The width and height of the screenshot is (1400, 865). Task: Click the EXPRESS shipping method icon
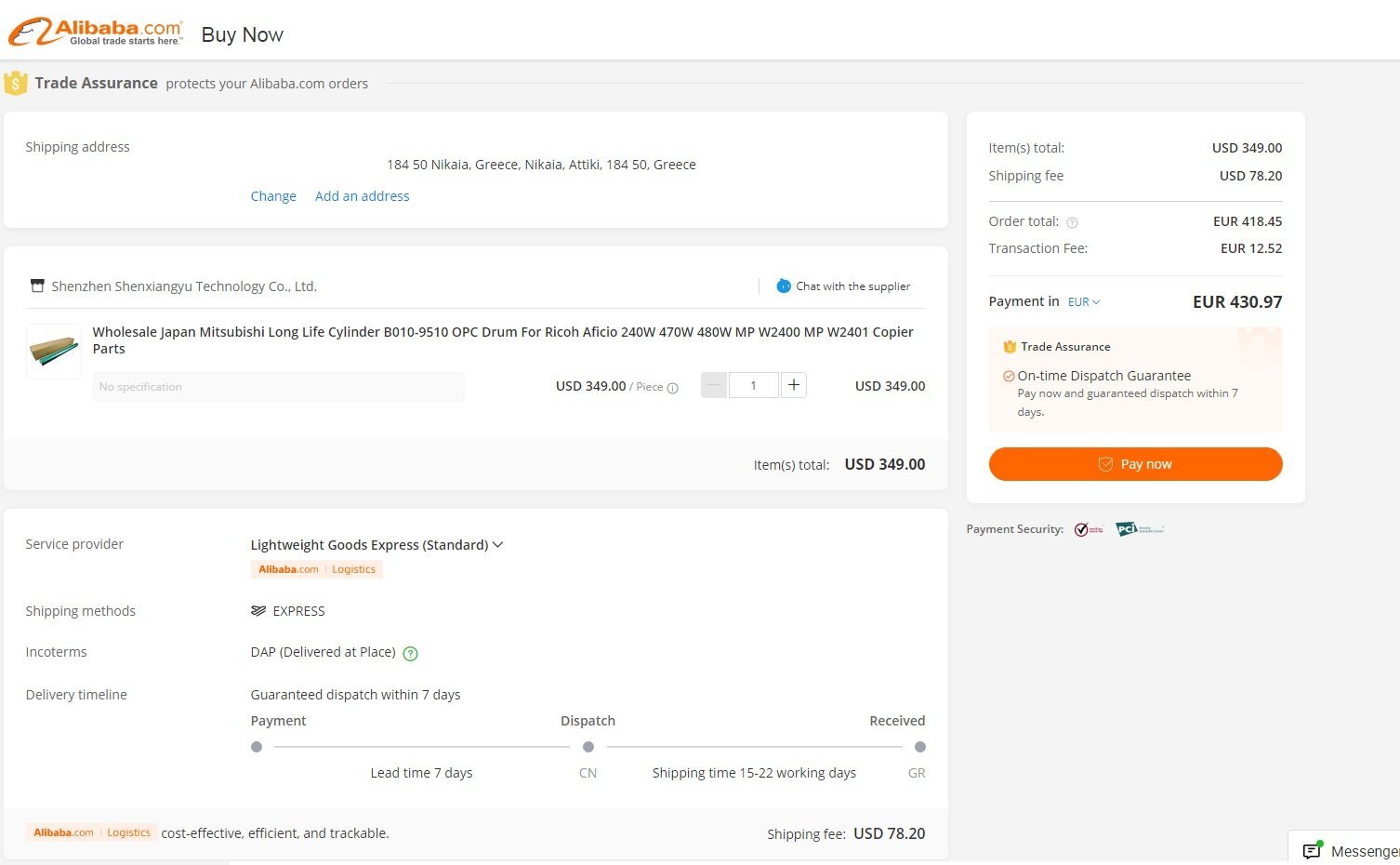[258, 611]
